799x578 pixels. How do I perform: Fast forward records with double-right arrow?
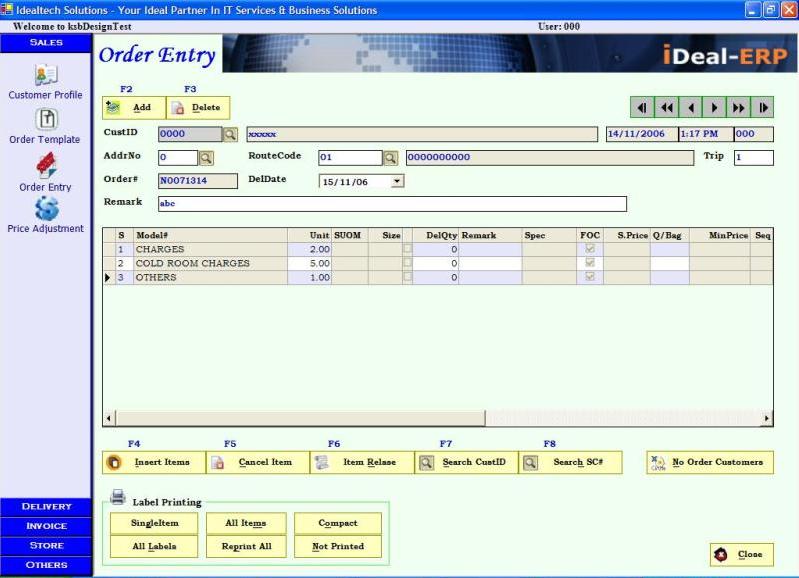pyautogui.click(x=738, y=108)
